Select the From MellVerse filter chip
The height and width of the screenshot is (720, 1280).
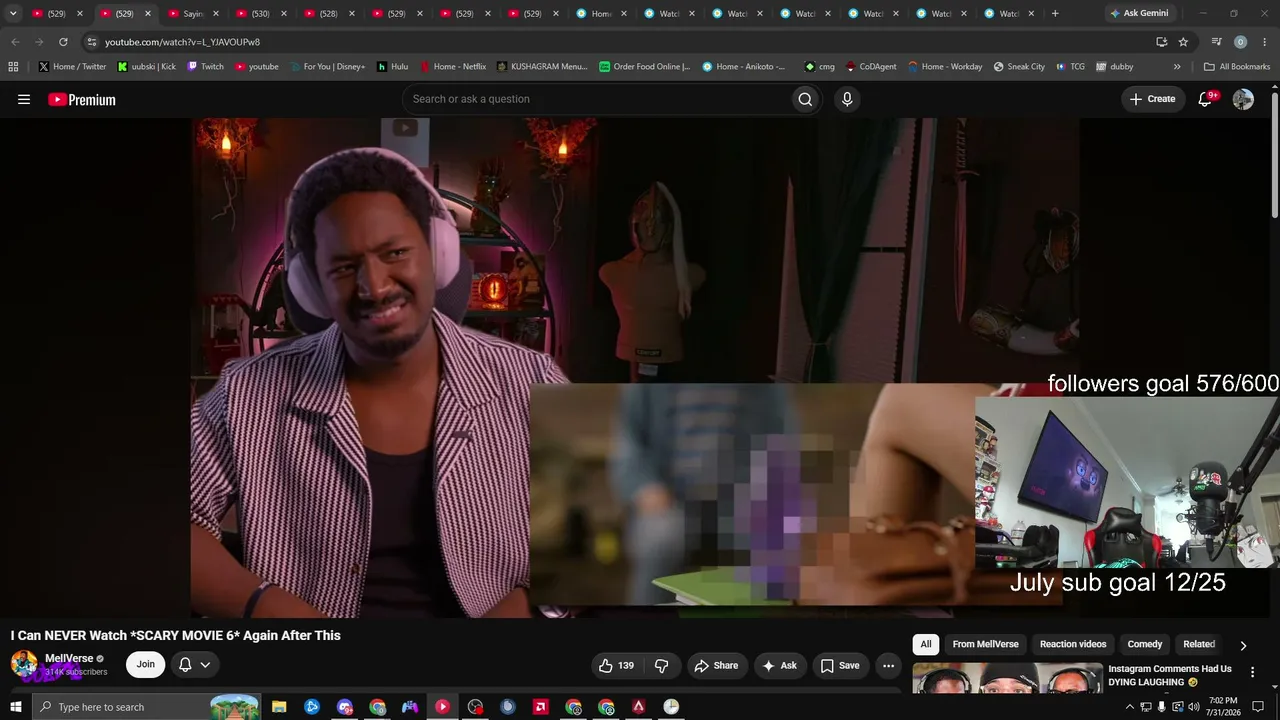click(985, 645)
